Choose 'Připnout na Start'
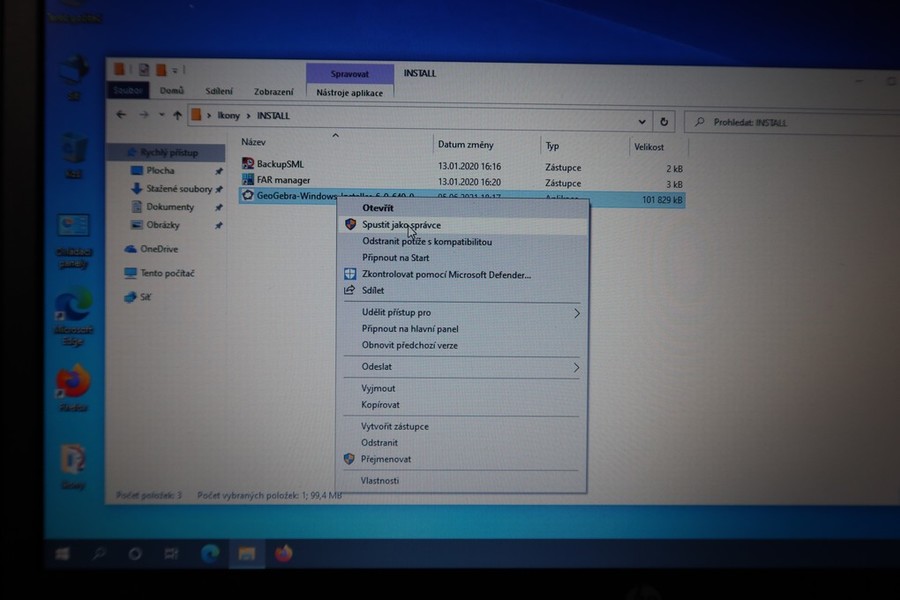Viewport: 900px width, 600px height. coord(395,258)
